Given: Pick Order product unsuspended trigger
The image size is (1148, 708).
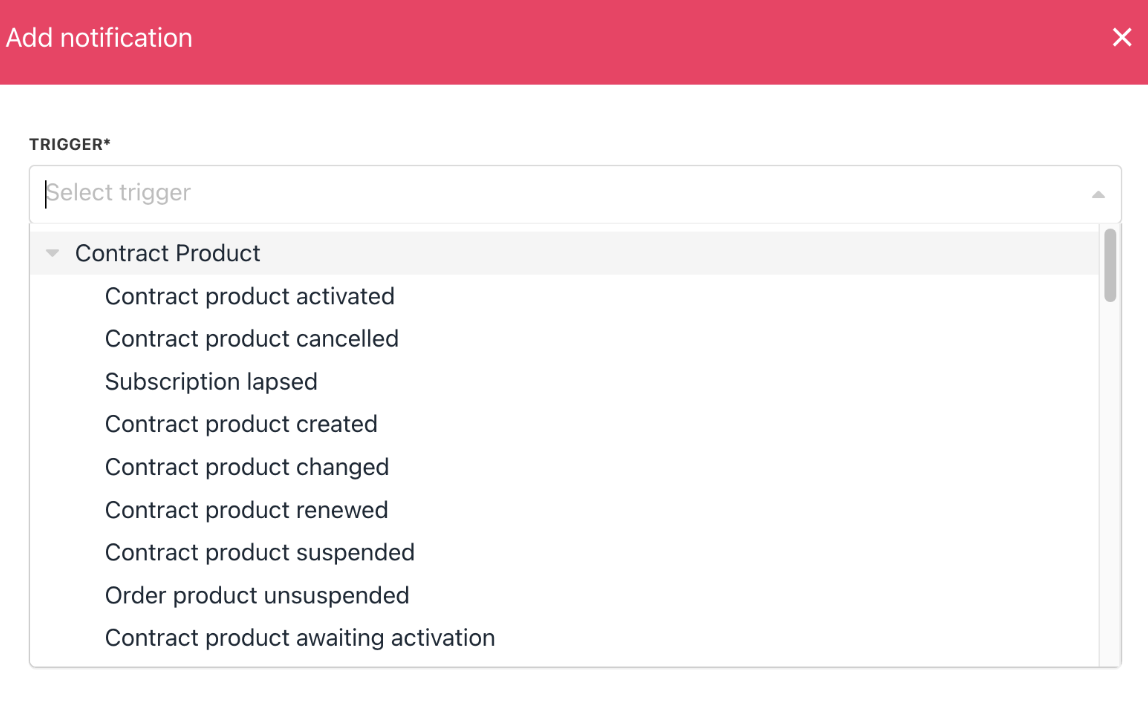Looking at the screenshot, I should click(257, 596).
